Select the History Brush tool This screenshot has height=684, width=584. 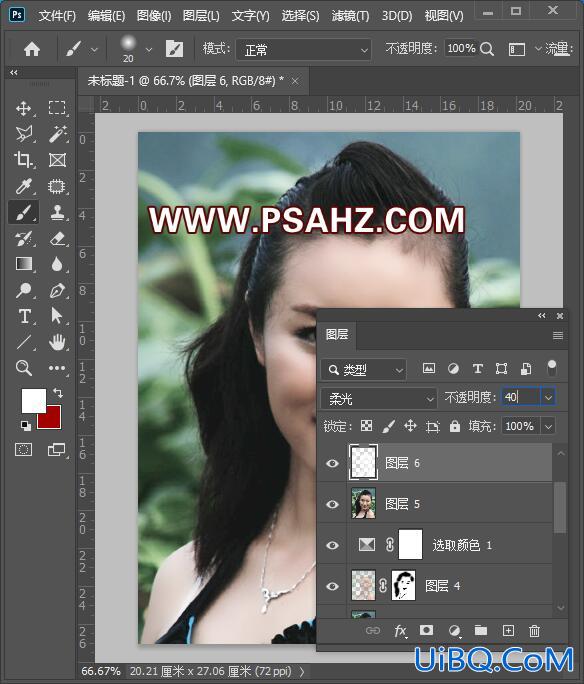[23, 239]
